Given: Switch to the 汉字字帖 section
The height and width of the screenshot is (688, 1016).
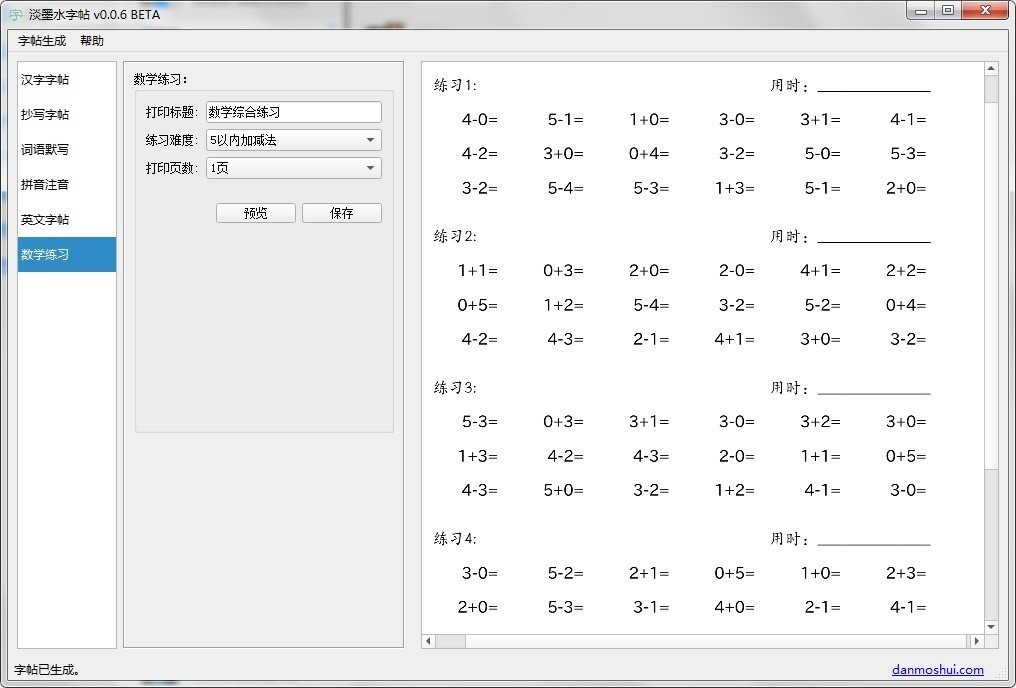Looking at the screenshot, I should click(45, 79).
